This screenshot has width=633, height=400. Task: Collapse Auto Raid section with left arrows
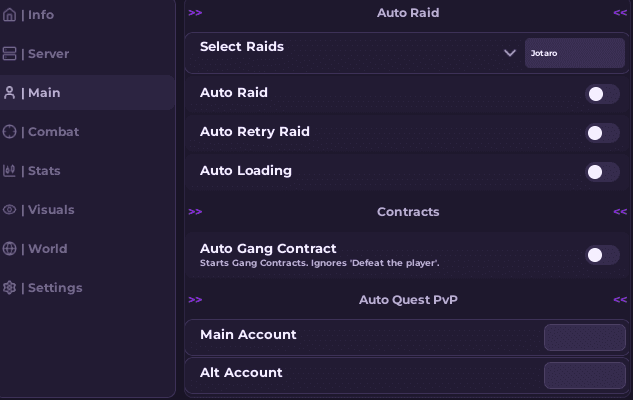tap(195, 13)
